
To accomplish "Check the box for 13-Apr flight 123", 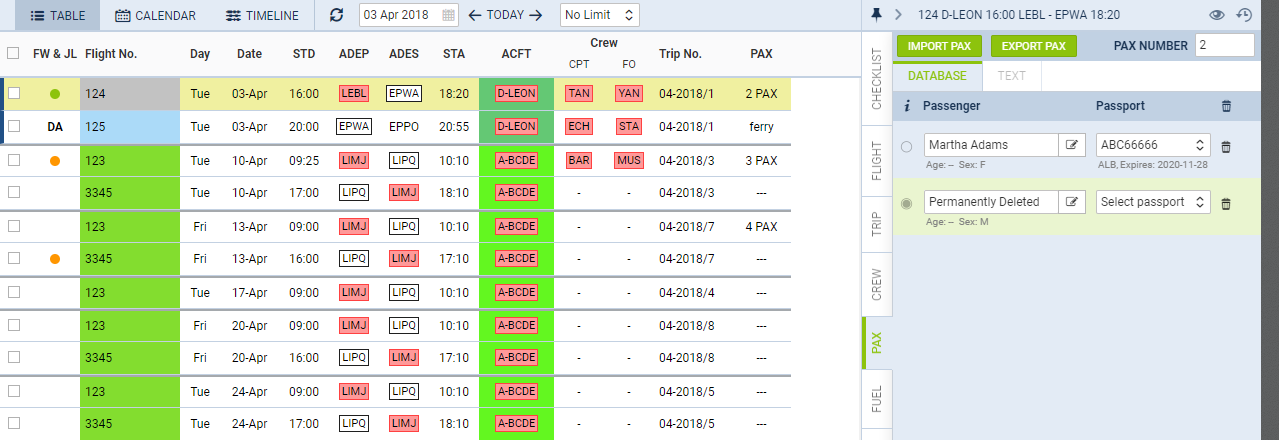I will coord(14,226).
